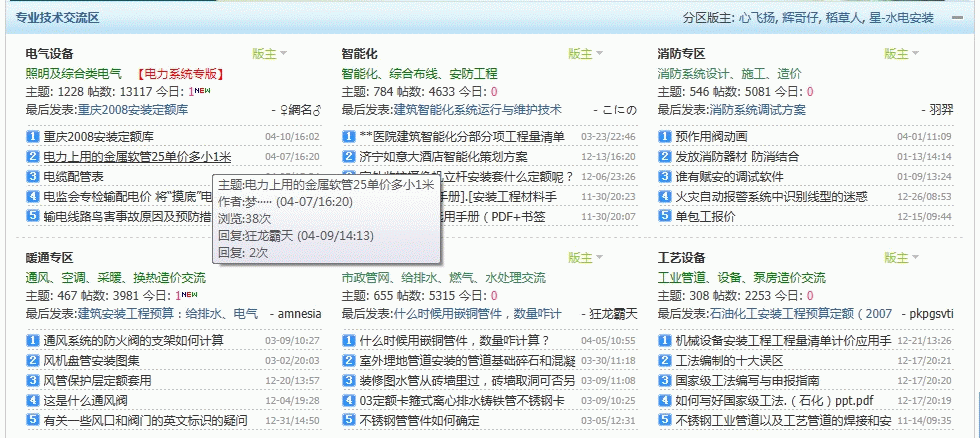Click number 2 icon beside 电力上用的金属软管

click(33, 156)
